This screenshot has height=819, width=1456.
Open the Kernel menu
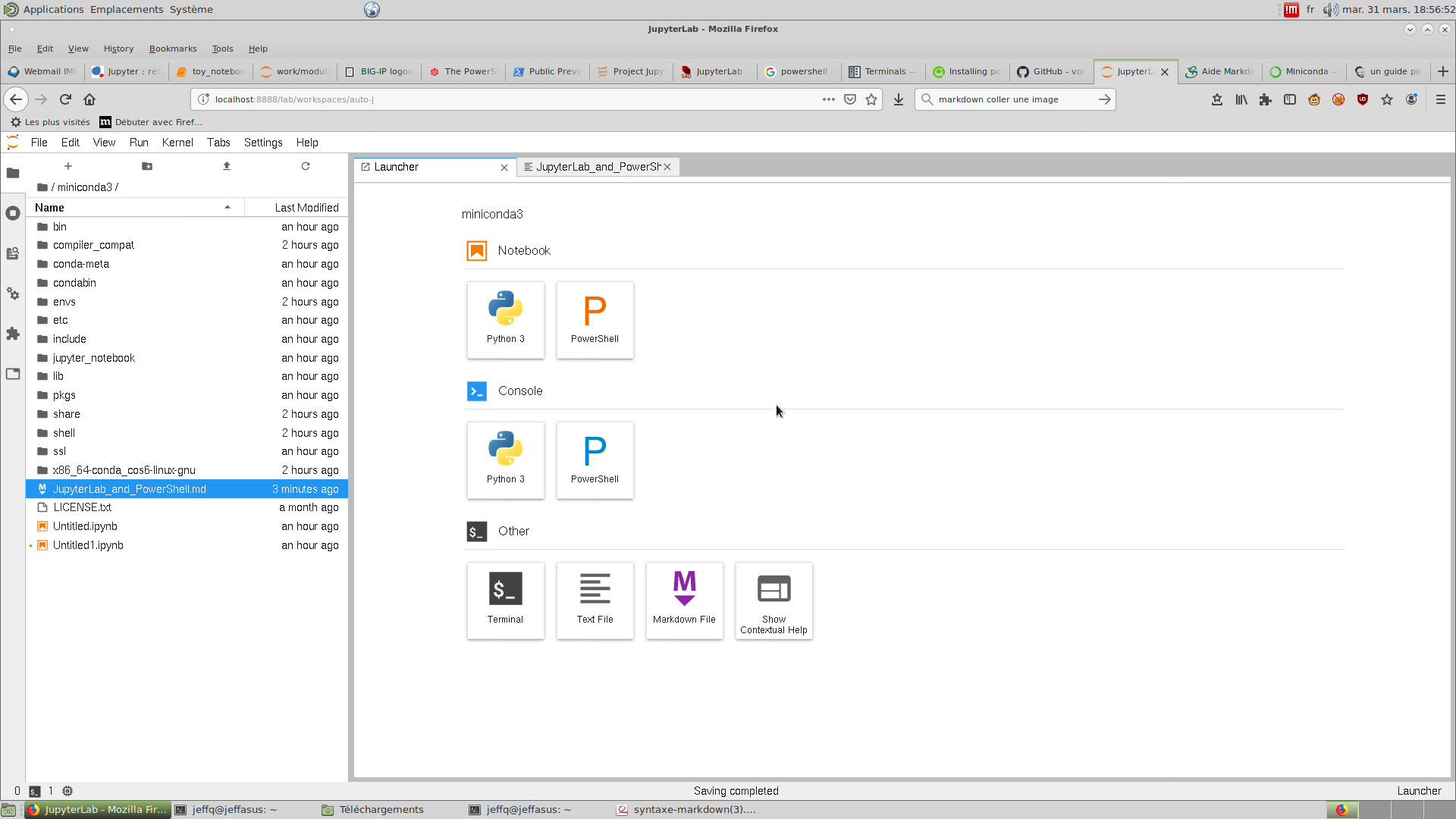point(177,143)
